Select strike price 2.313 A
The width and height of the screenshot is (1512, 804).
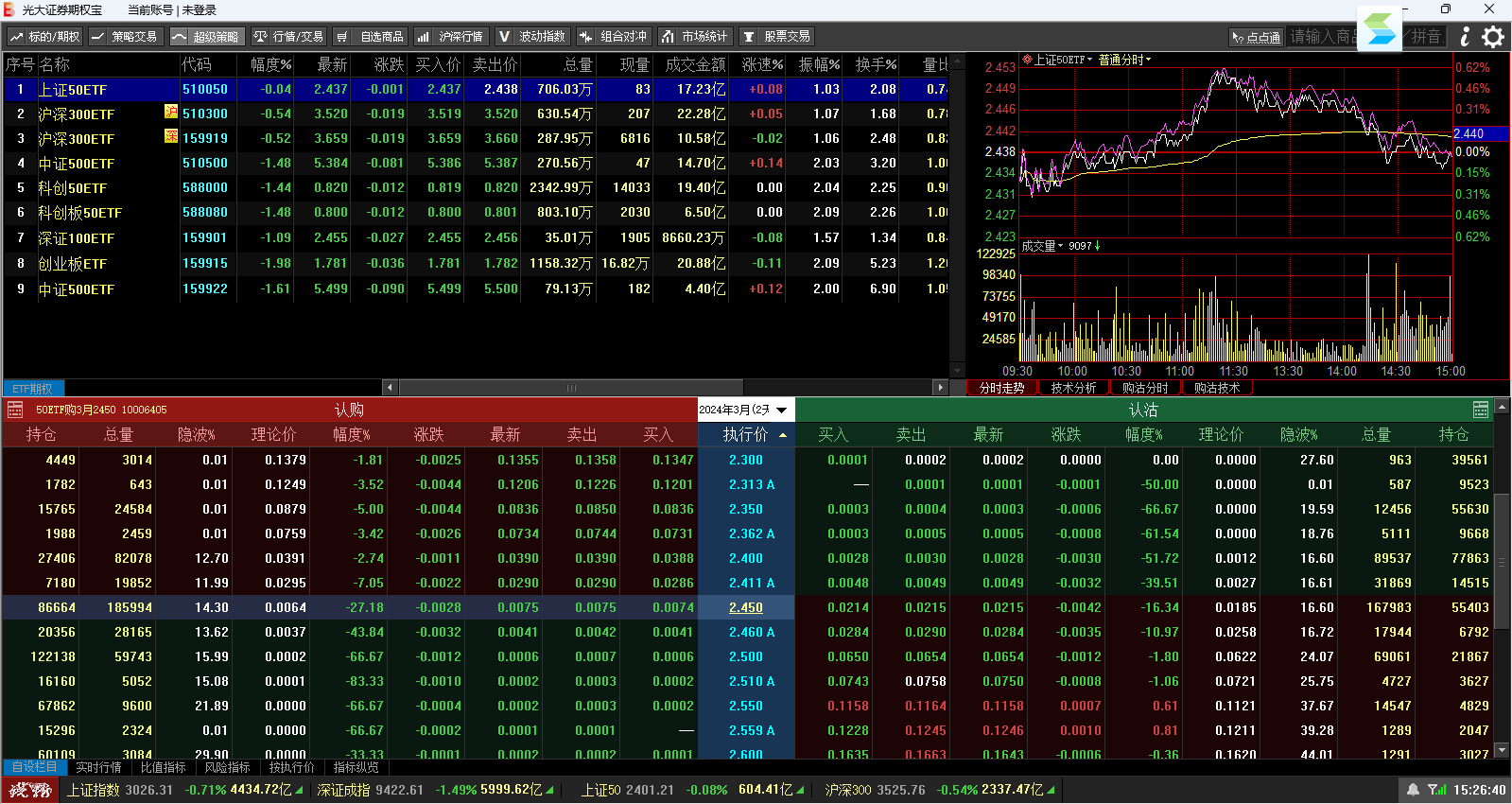click(752, 484)
